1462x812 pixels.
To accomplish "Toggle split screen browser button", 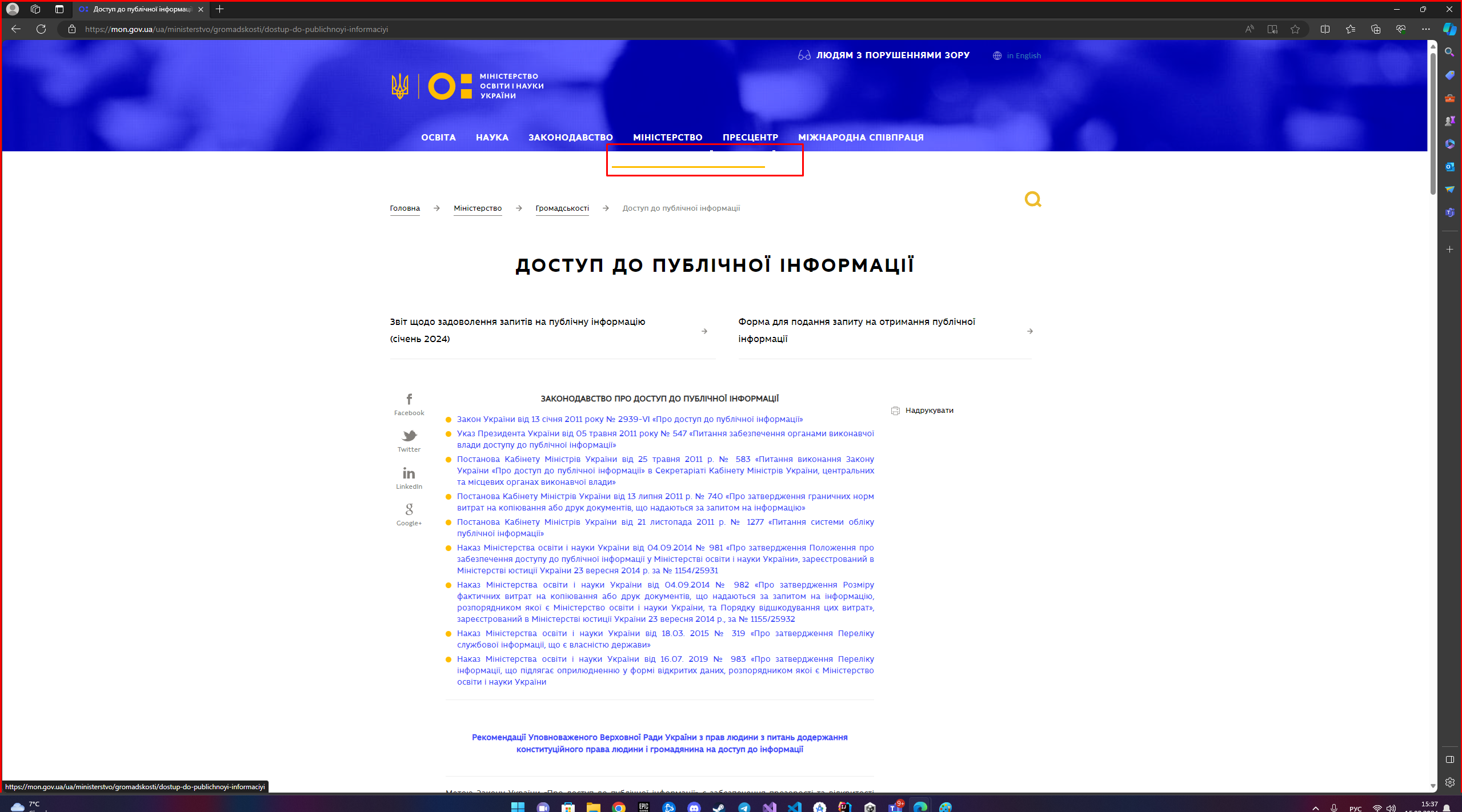I will click(1325, 29).
